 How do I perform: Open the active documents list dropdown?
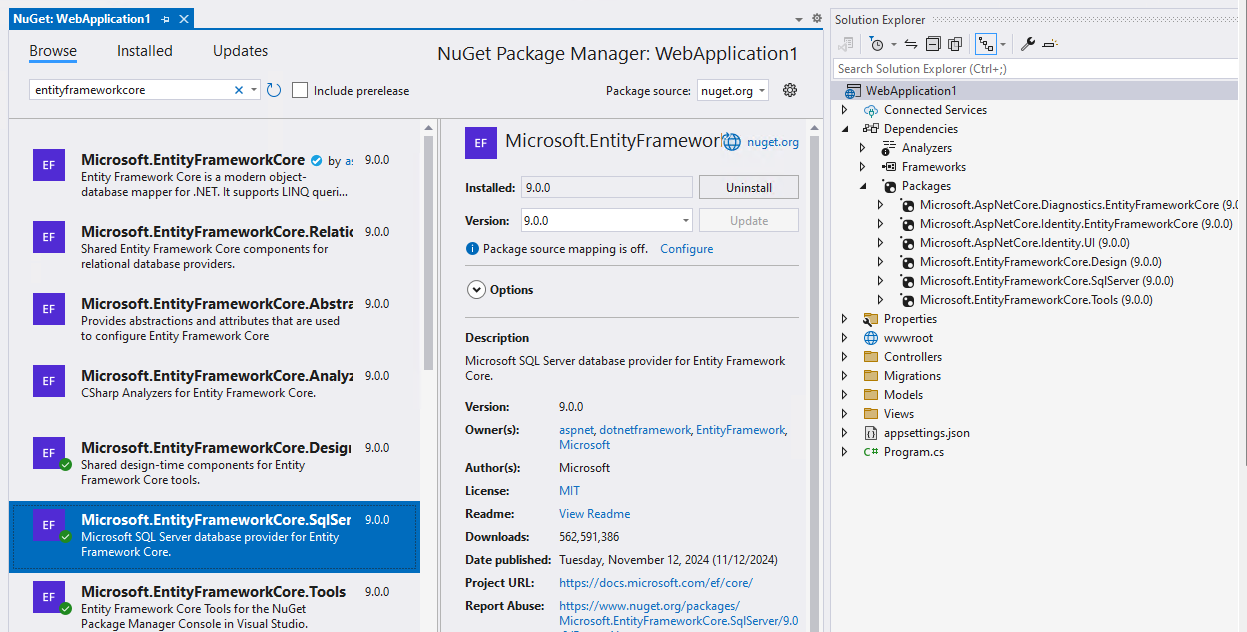(x=798, y=19)
